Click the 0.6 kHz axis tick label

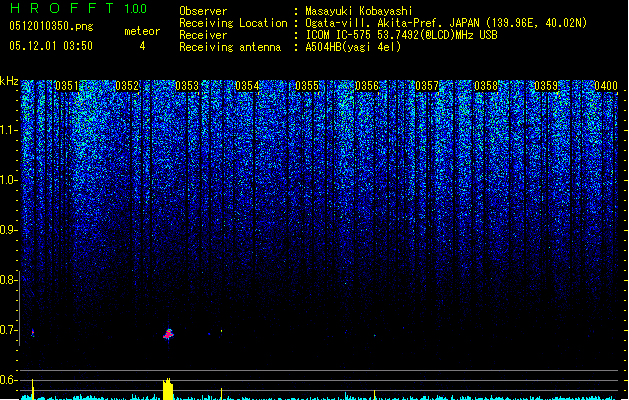click(x=8, y=380)
